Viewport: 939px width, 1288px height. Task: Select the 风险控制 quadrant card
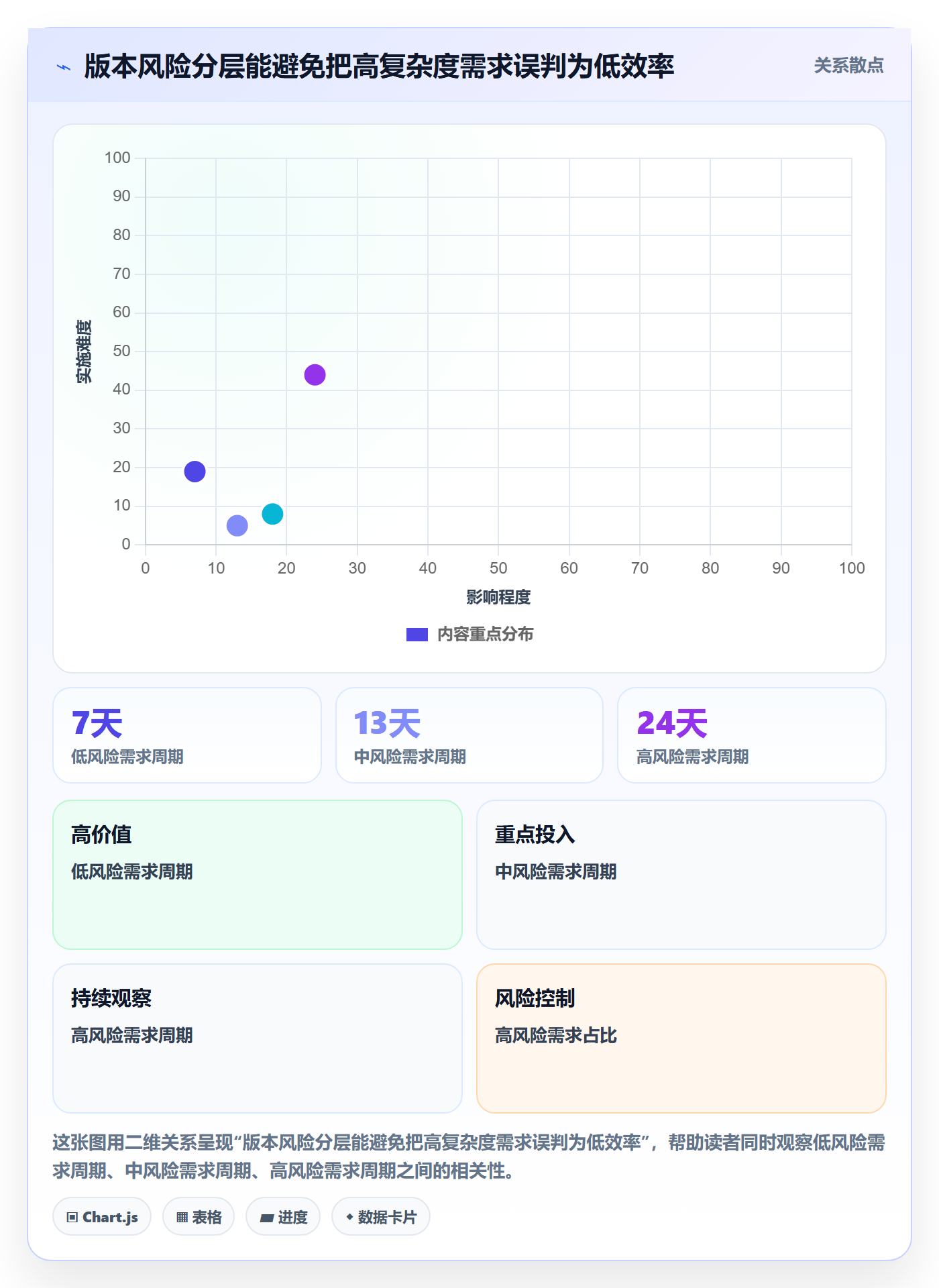point(681,1038)
